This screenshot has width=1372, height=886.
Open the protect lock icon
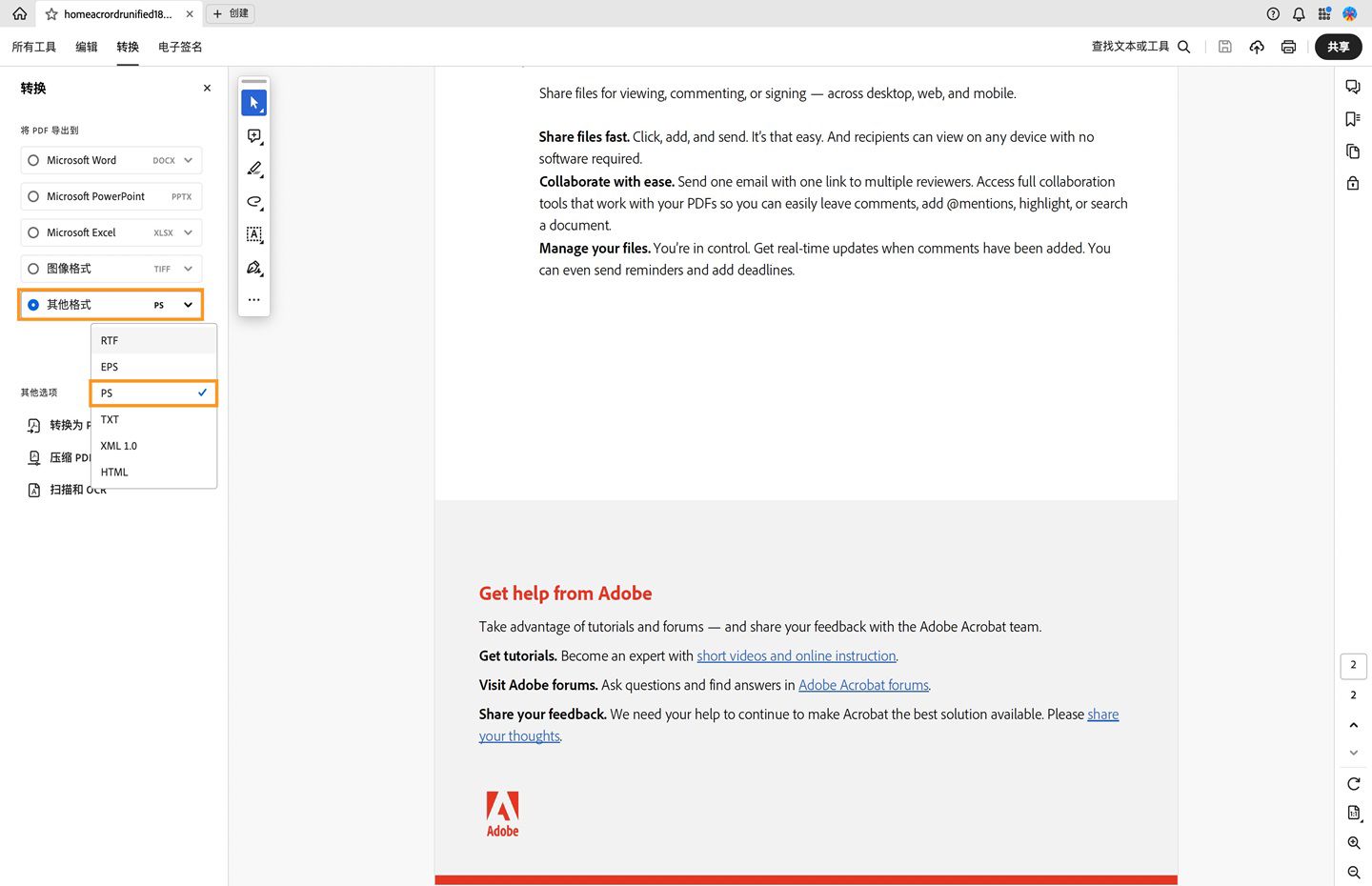1353,183
